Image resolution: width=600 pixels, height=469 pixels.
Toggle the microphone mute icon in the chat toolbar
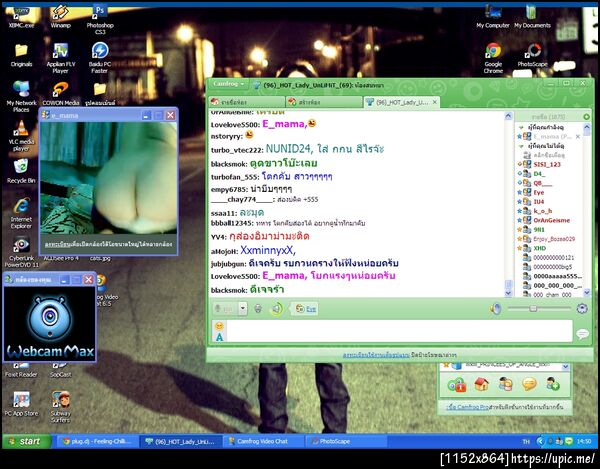point(258,308)
